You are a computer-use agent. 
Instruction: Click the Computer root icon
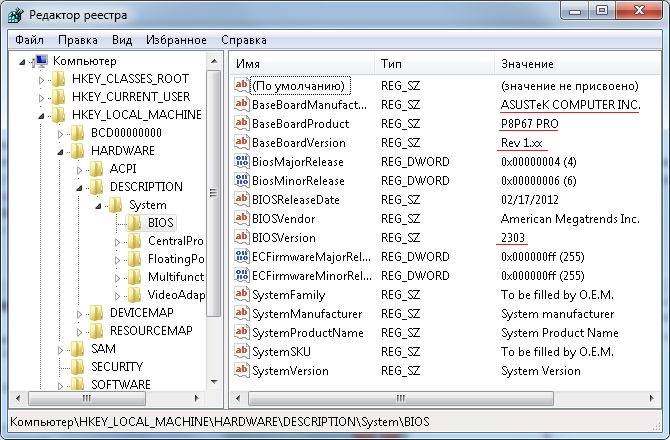coord(42,61)
